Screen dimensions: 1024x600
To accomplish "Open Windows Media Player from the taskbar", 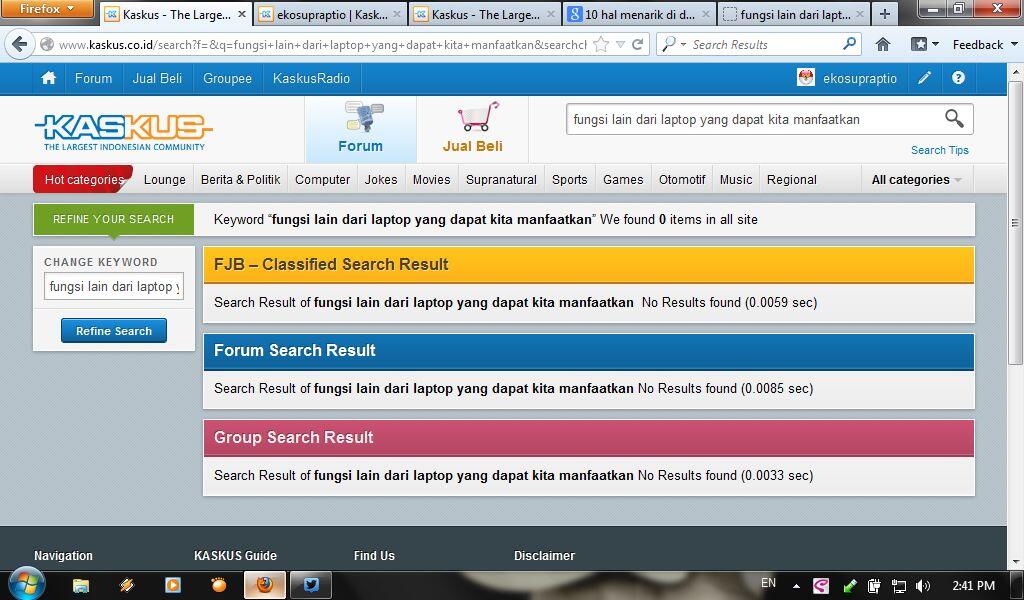I will coord(173,585).
